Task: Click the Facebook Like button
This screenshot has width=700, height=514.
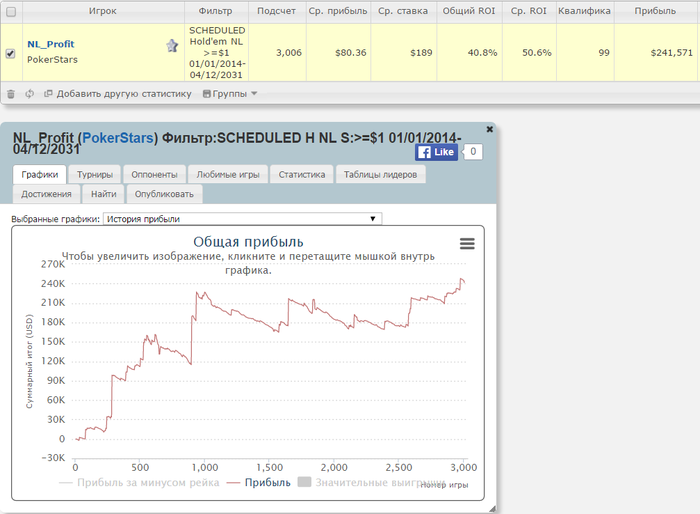Action: click(437, 152)
